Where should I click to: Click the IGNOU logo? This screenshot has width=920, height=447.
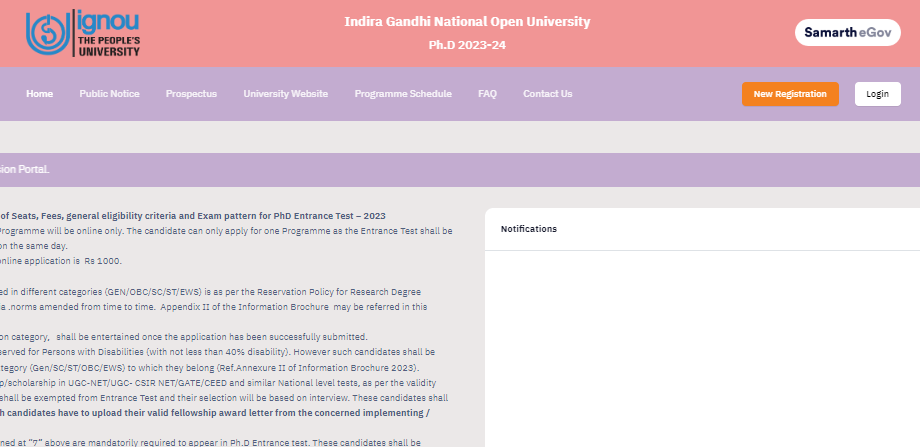point(83,33)
